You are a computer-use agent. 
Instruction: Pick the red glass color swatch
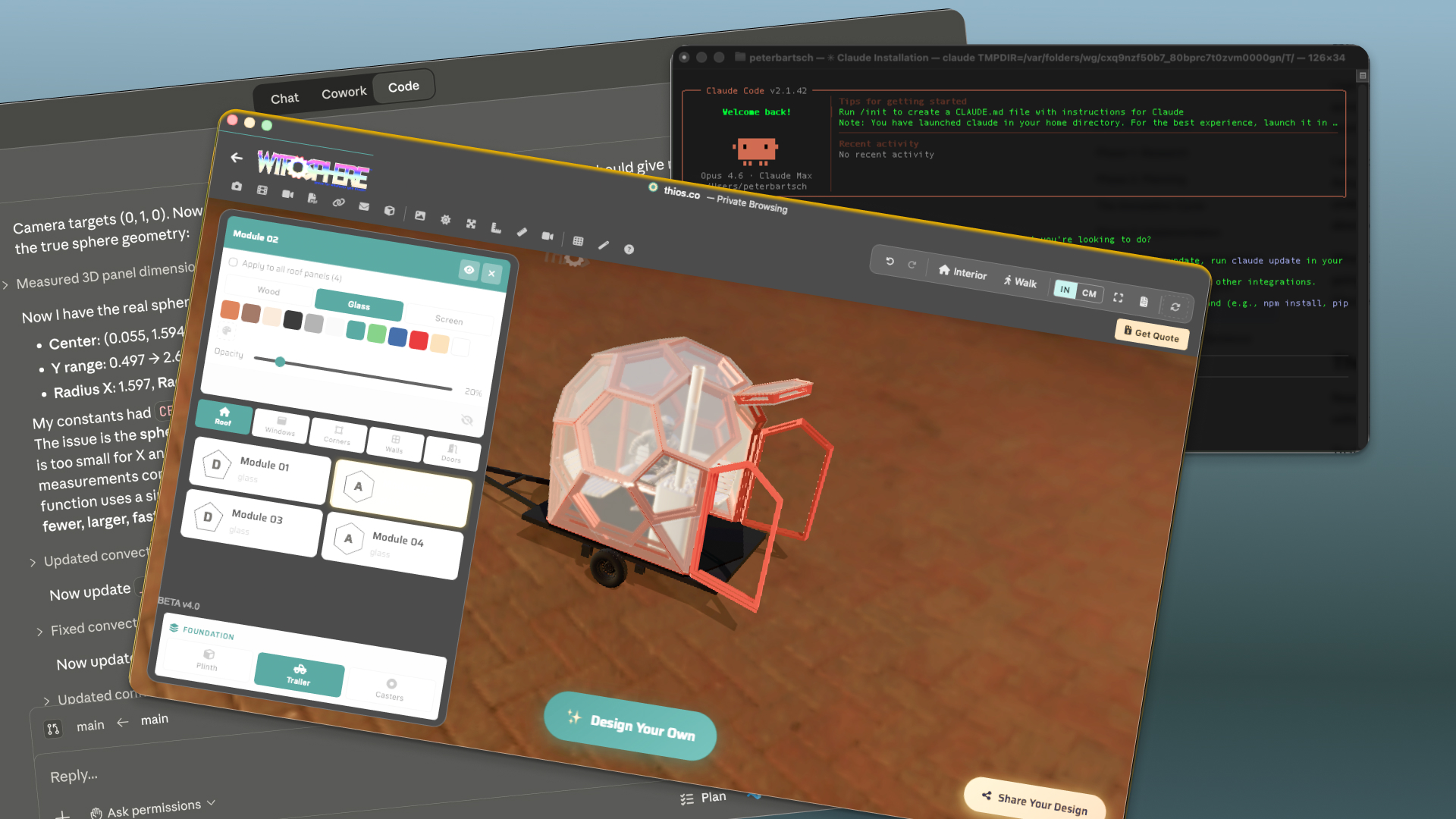[418, 341]
